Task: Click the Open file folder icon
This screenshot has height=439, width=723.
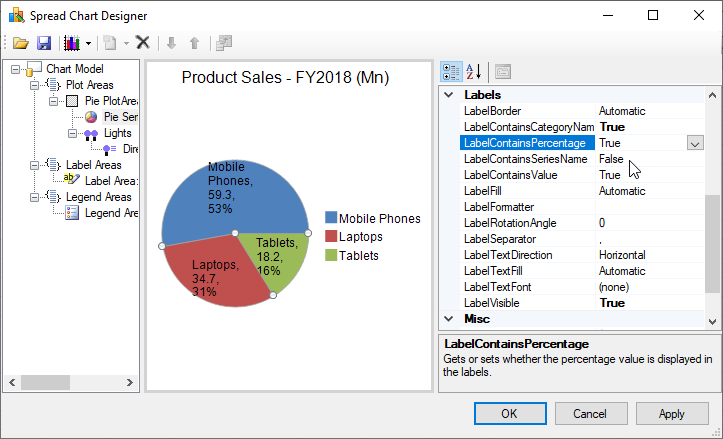Action: (x=21, y=42)
